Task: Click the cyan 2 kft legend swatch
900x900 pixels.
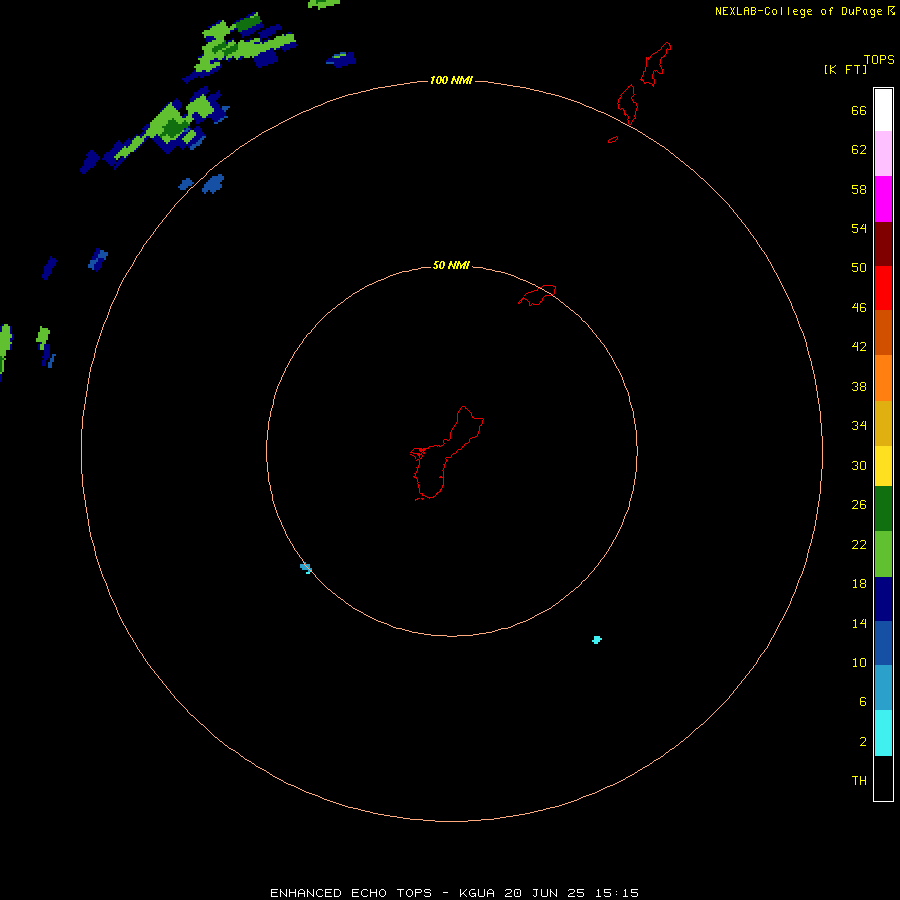Action: (883, 733)
